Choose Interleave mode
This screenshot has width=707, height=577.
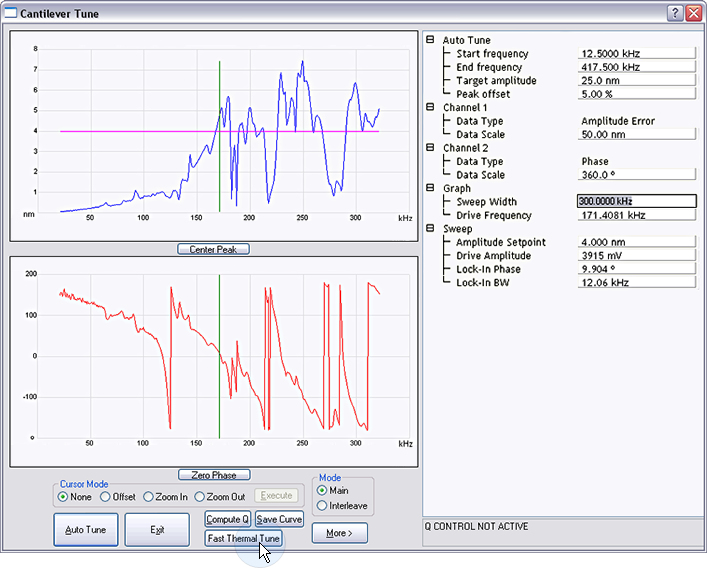[321, 506]
